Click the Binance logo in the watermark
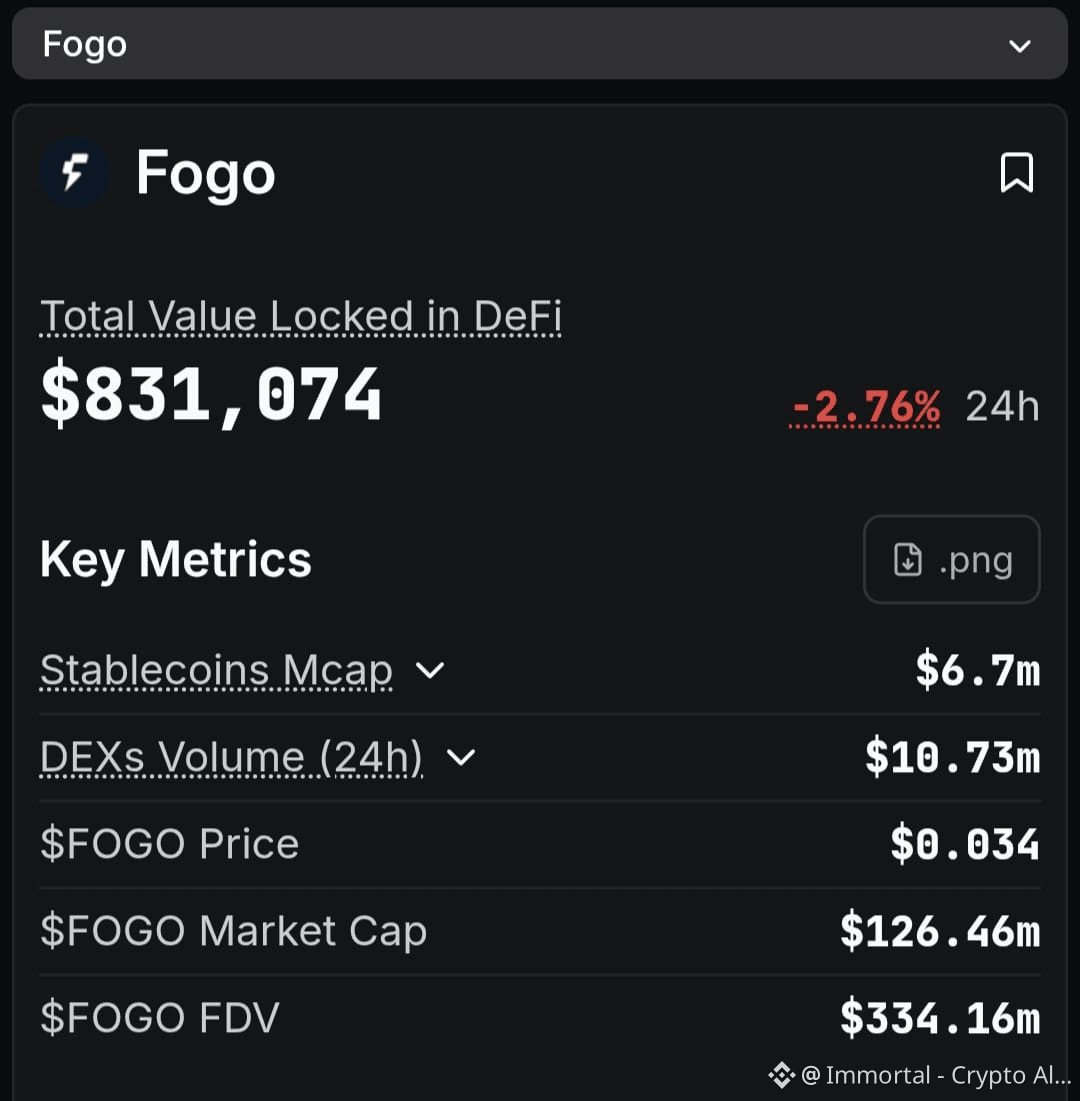Viewport: 1080px width, 1101px height. coord(781,1075)
